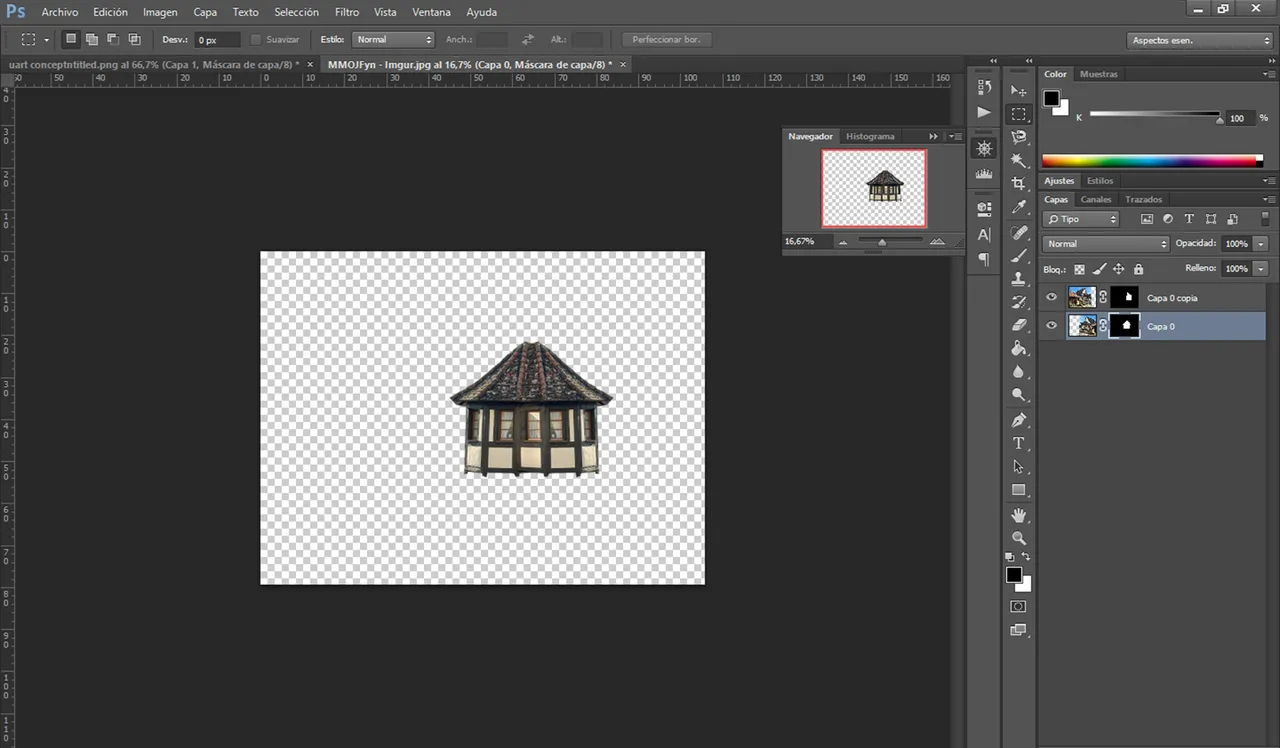The height and width of the screenshot is (748, 1280).
Task: Click the Navigator zoom slider
Action: [882, 241]
